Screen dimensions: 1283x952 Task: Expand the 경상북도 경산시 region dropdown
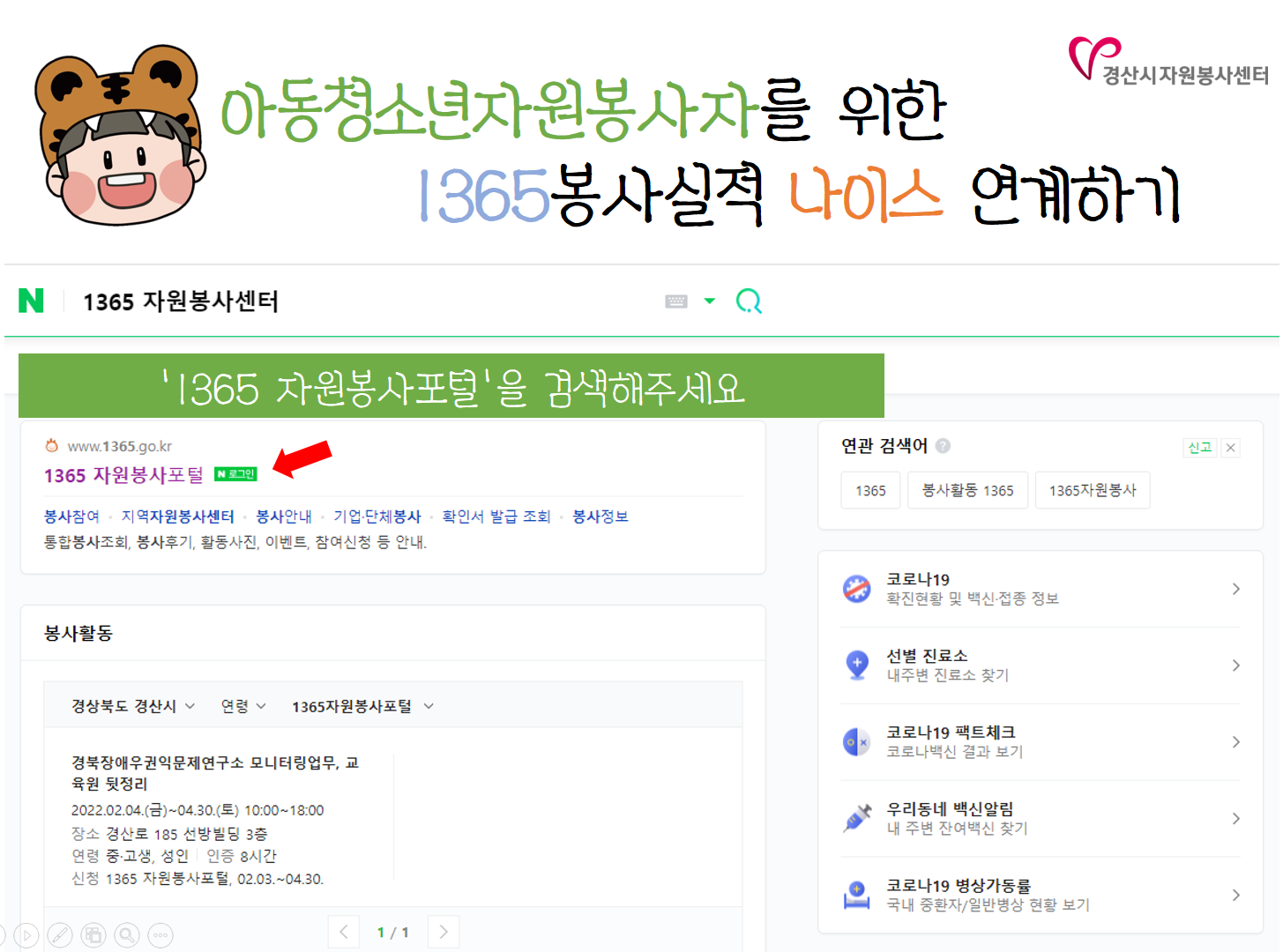(x=133, y=706)
